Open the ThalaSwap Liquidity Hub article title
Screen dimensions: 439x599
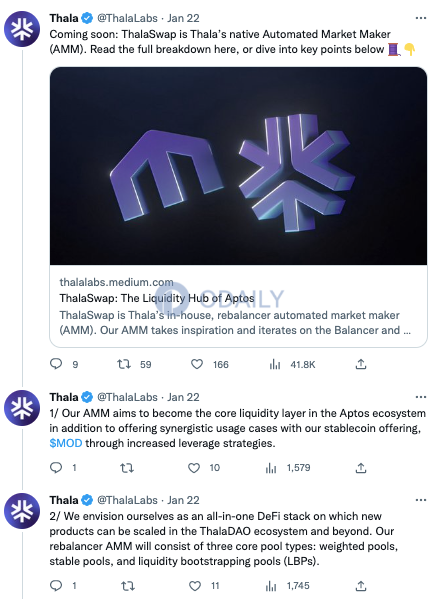pyautogui.click(x=157, y=298)
